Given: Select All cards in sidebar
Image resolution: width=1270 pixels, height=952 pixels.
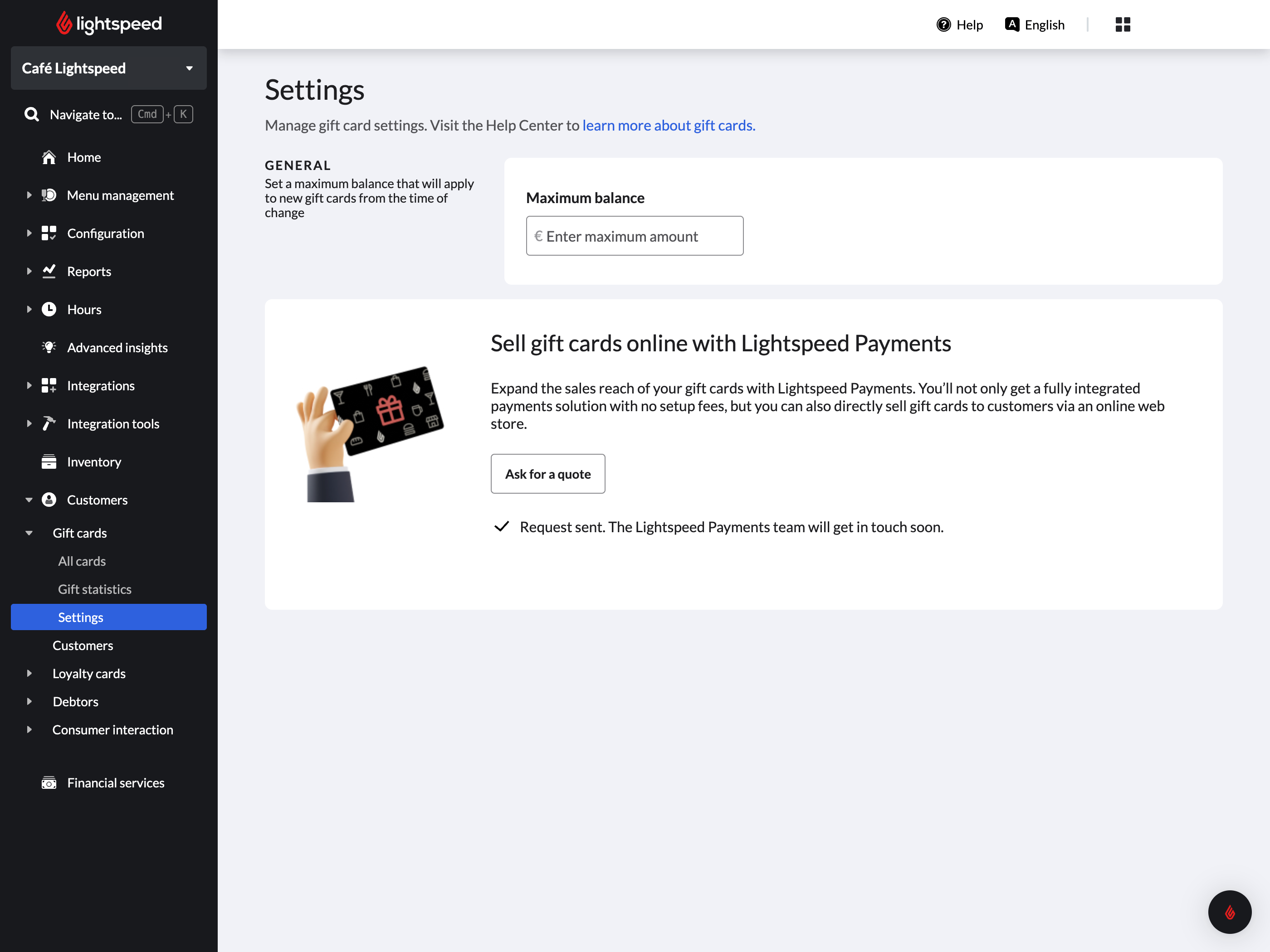Looking at the screenshot, I should pos(82,561).
